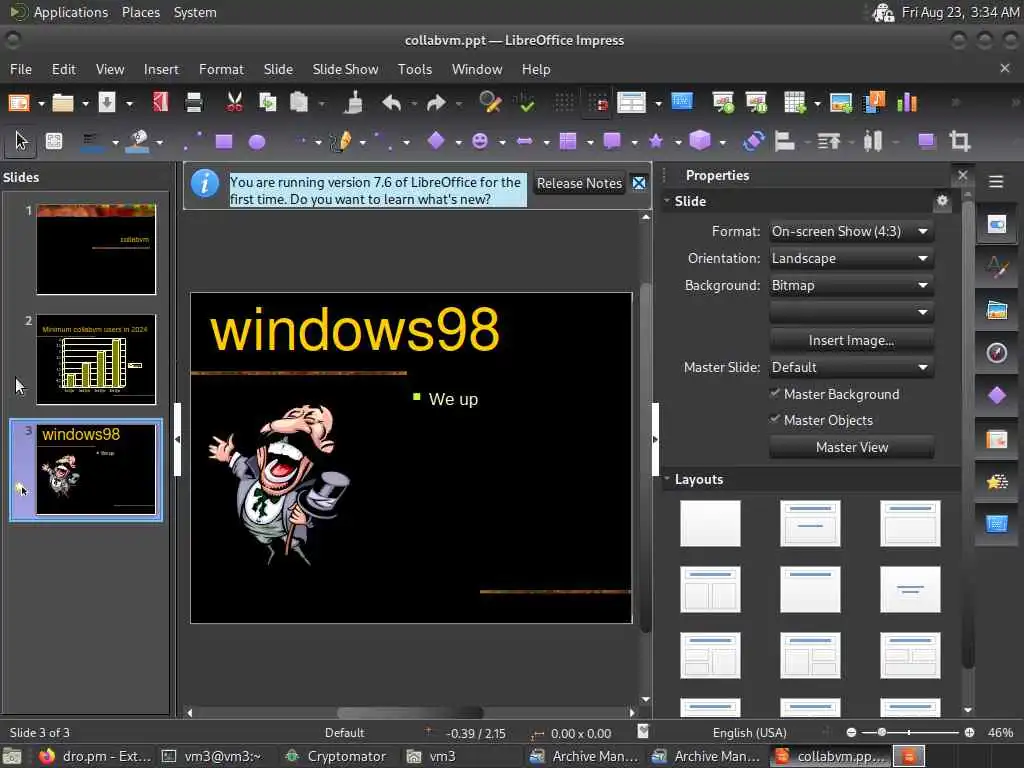This screenshot has height=768, width=1024.
Task: Open the sidebar Navigator compass icon
Action: [x=997, y=353]
